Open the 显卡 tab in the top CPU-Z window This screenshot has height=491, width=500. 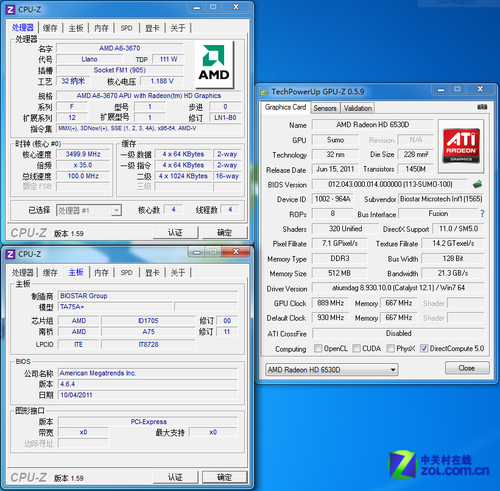point(152,28)
